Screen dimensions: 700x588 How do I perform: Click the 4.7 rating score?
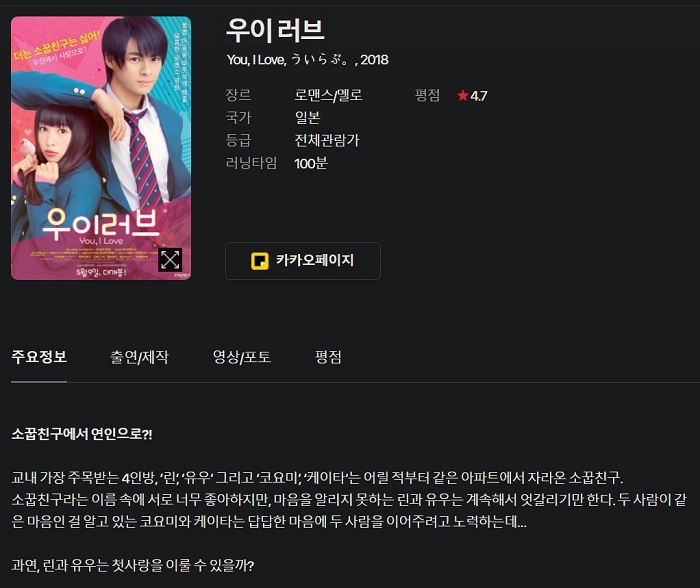point(479,96)
